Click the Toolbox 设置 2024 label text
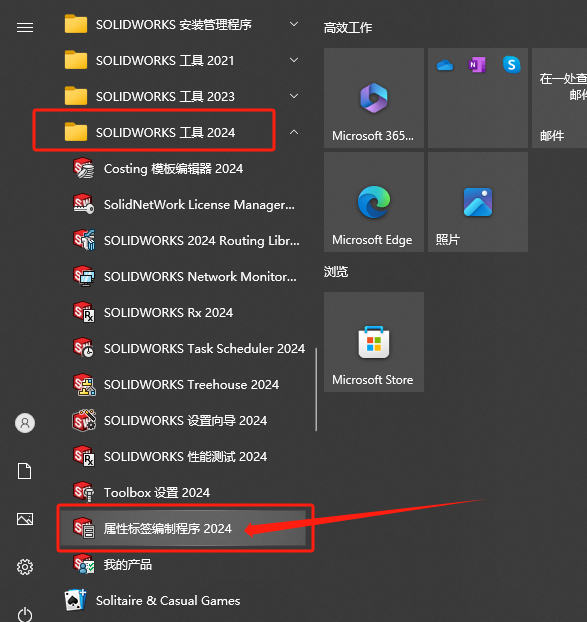The height and width of the screenshot is (622, 587). (x=157, y=493)
